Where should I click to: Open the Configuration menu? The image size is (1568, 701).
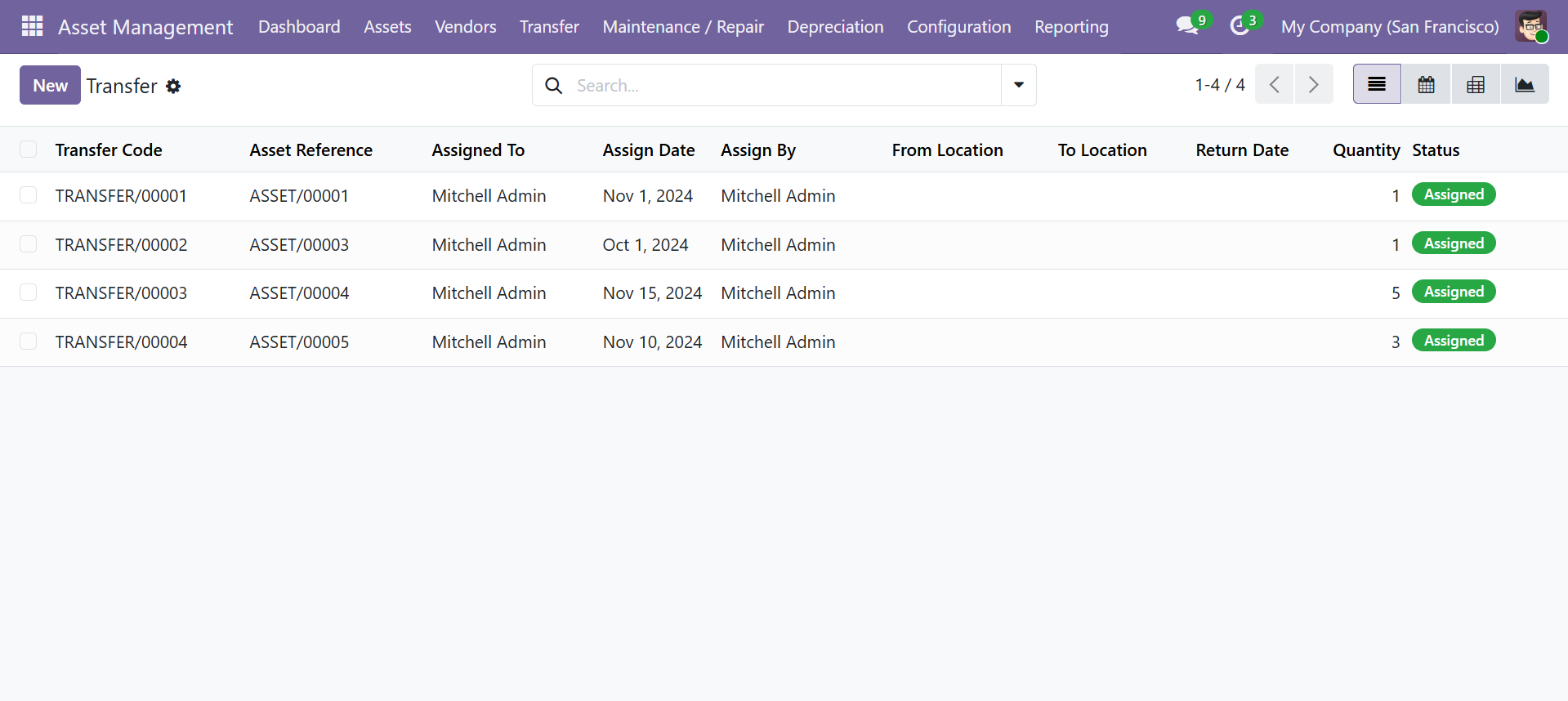[x=958, y=27]
